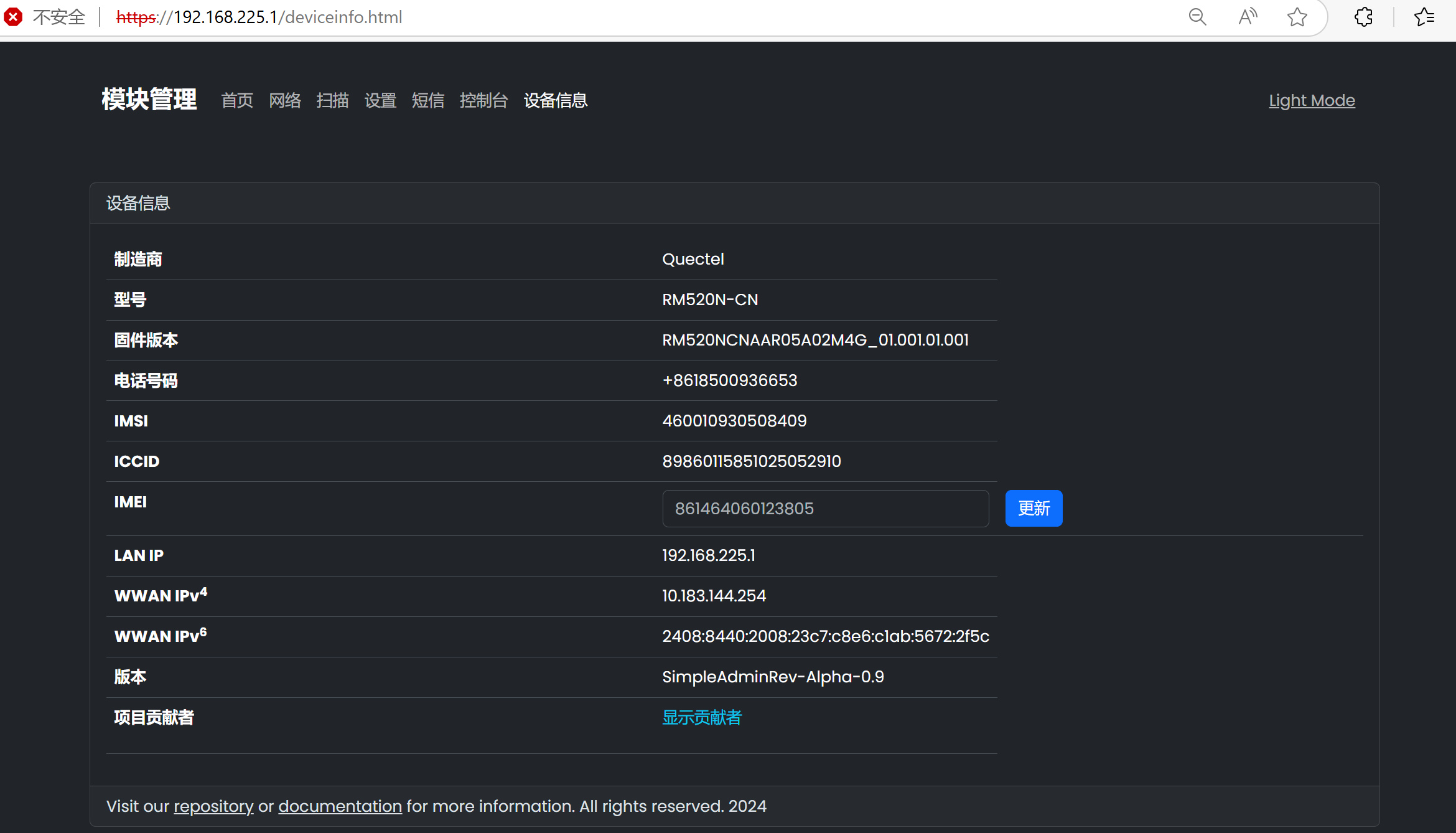Image resolution: width=1456 pixels, height=833 pixels.
Task: Open the 短信 page
Action: [x=428, y=100]
